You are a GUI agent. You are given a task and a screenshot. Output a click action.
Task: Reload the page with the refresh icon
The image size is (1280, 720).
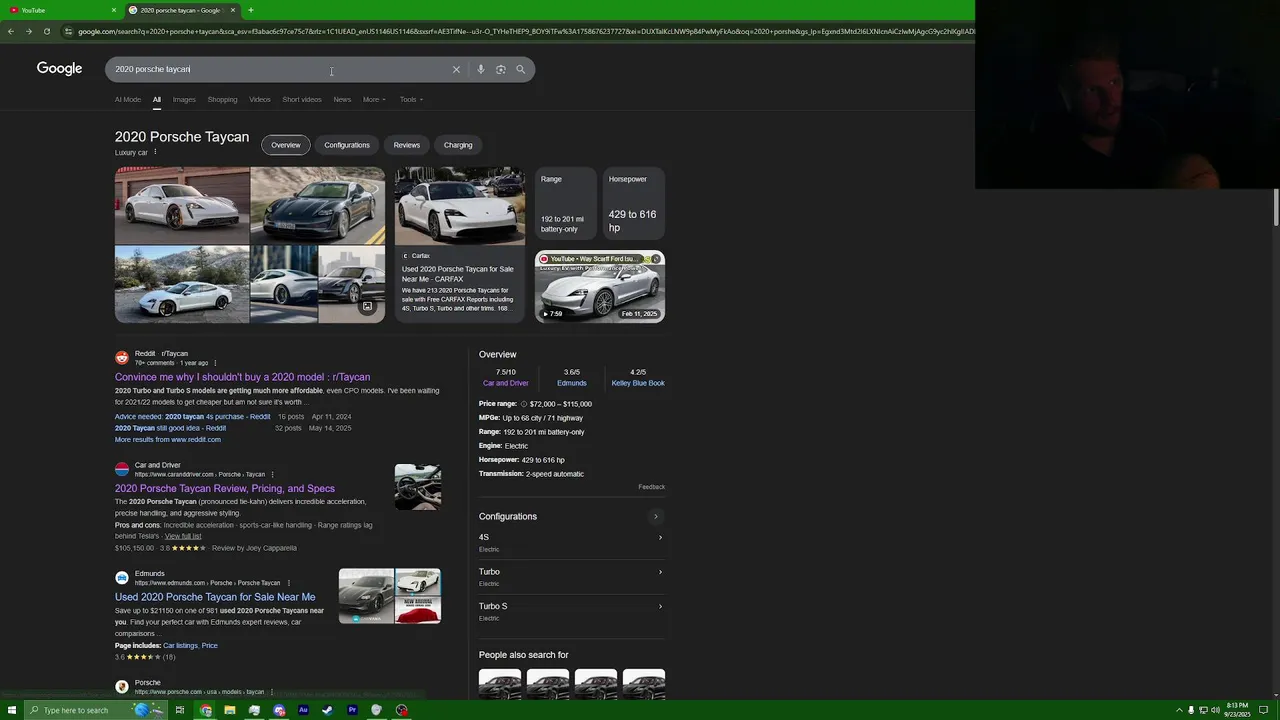[47, 31]
